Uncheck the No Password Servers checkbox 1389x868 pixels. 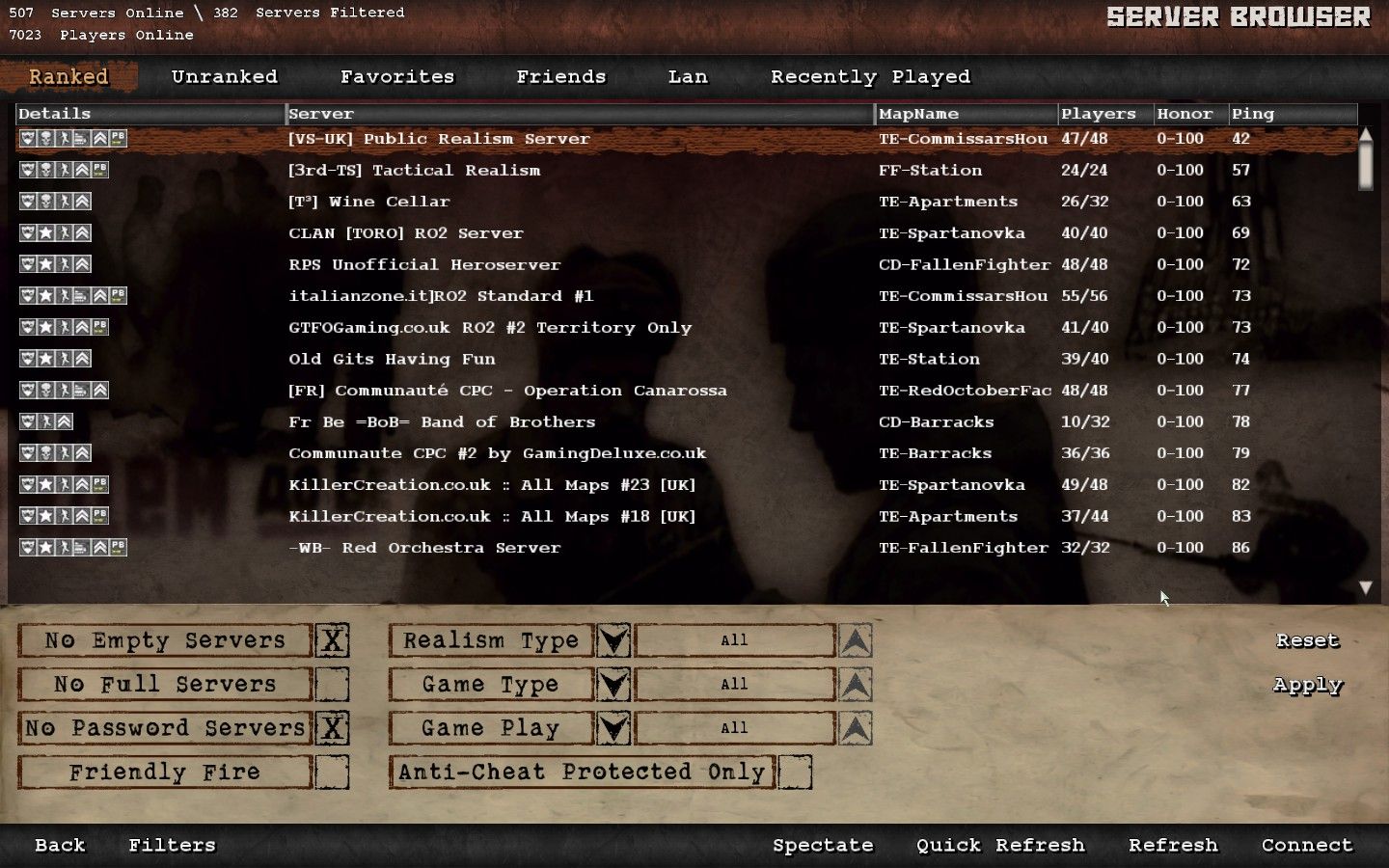(x=332, y=728)
